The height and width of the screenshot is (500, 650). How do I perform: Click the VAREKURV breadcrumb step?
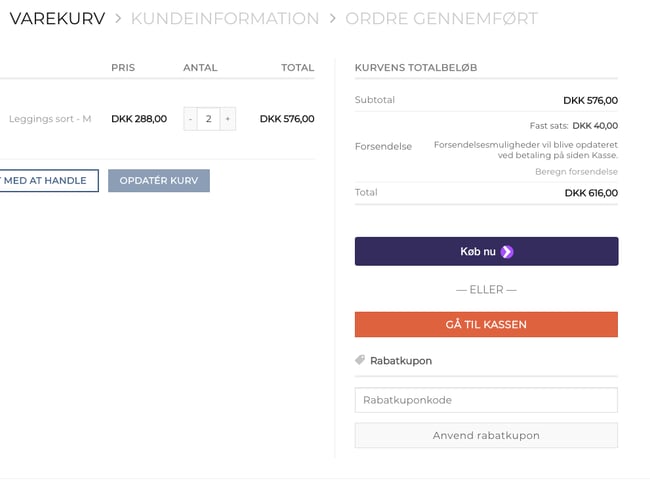coord(57,19)
